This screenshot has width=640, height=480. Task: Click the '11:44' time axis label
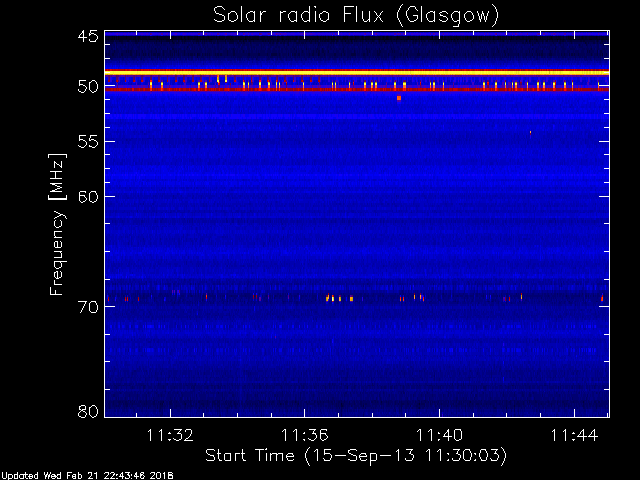[x=574, y=435]
